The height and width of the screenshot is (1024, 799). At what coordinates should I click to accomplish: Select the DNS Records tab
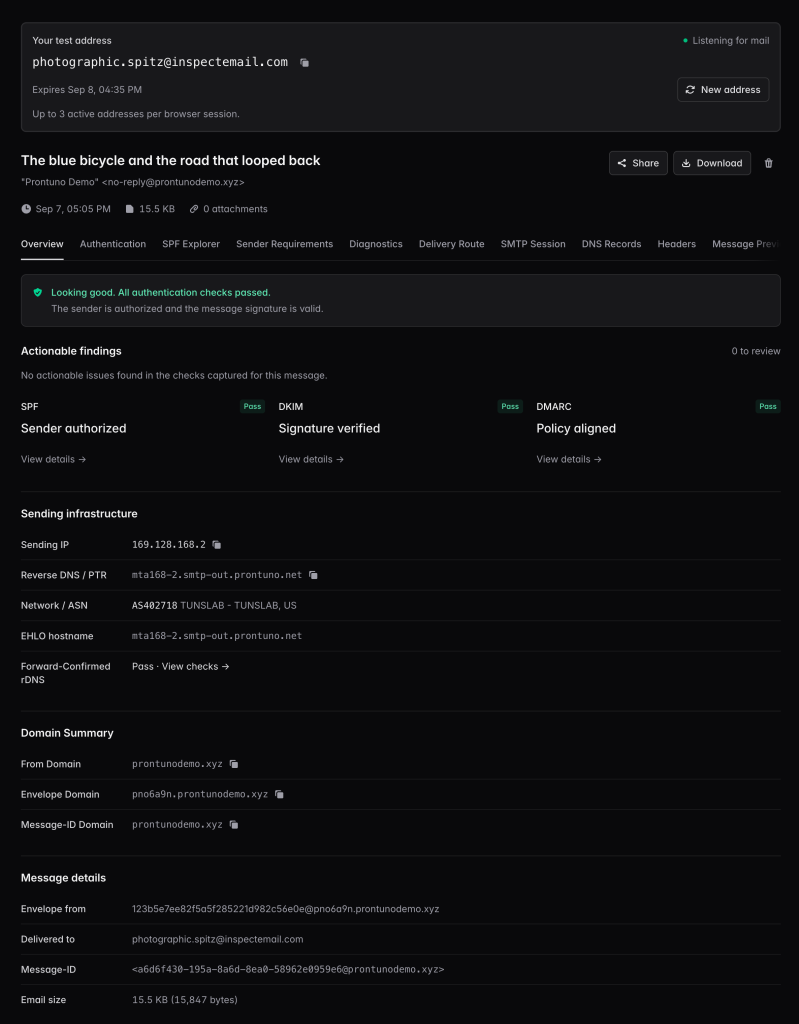pyautogui.click(x=611, y=244)
